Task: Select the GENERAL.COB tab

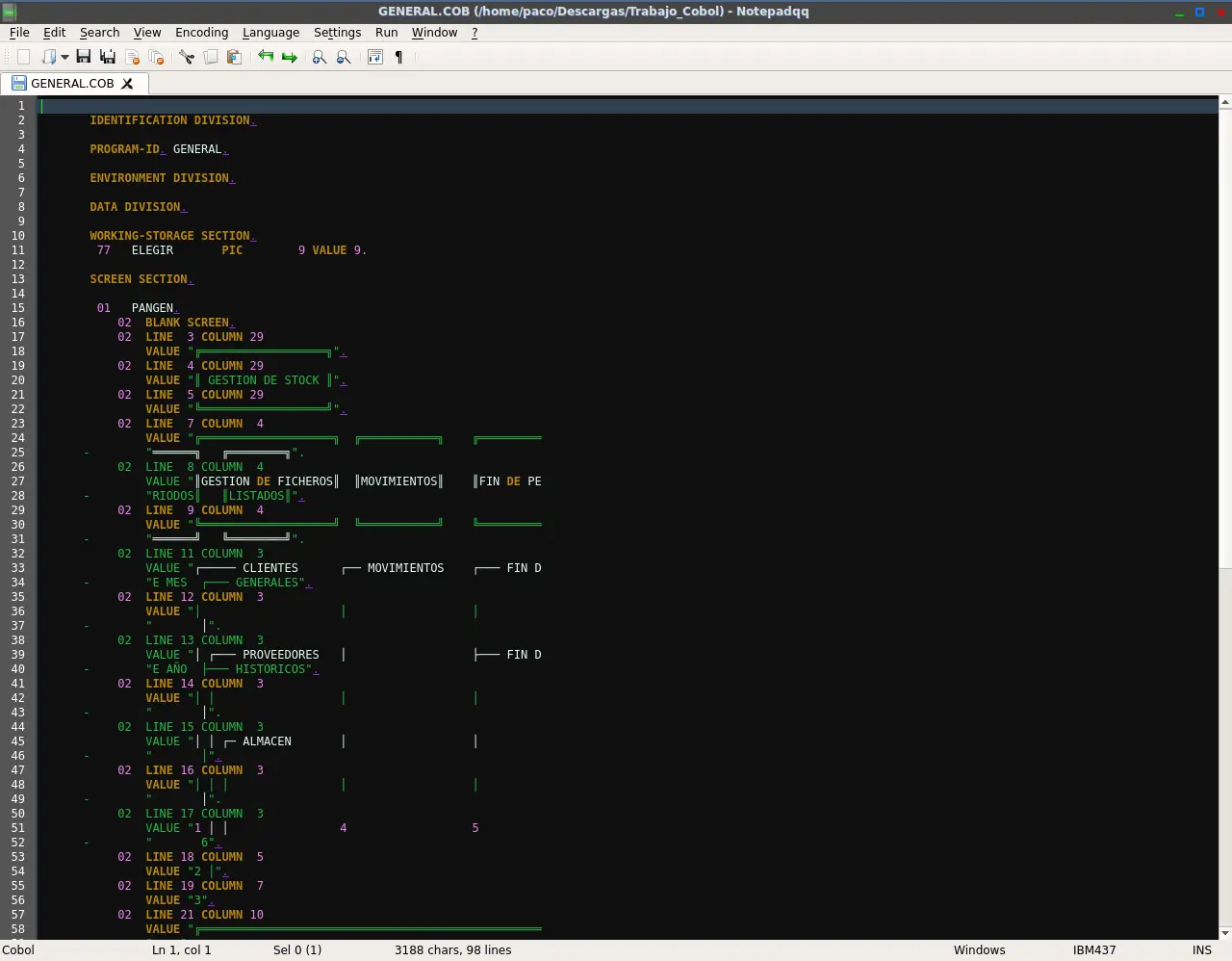Action: click(72, 83)
